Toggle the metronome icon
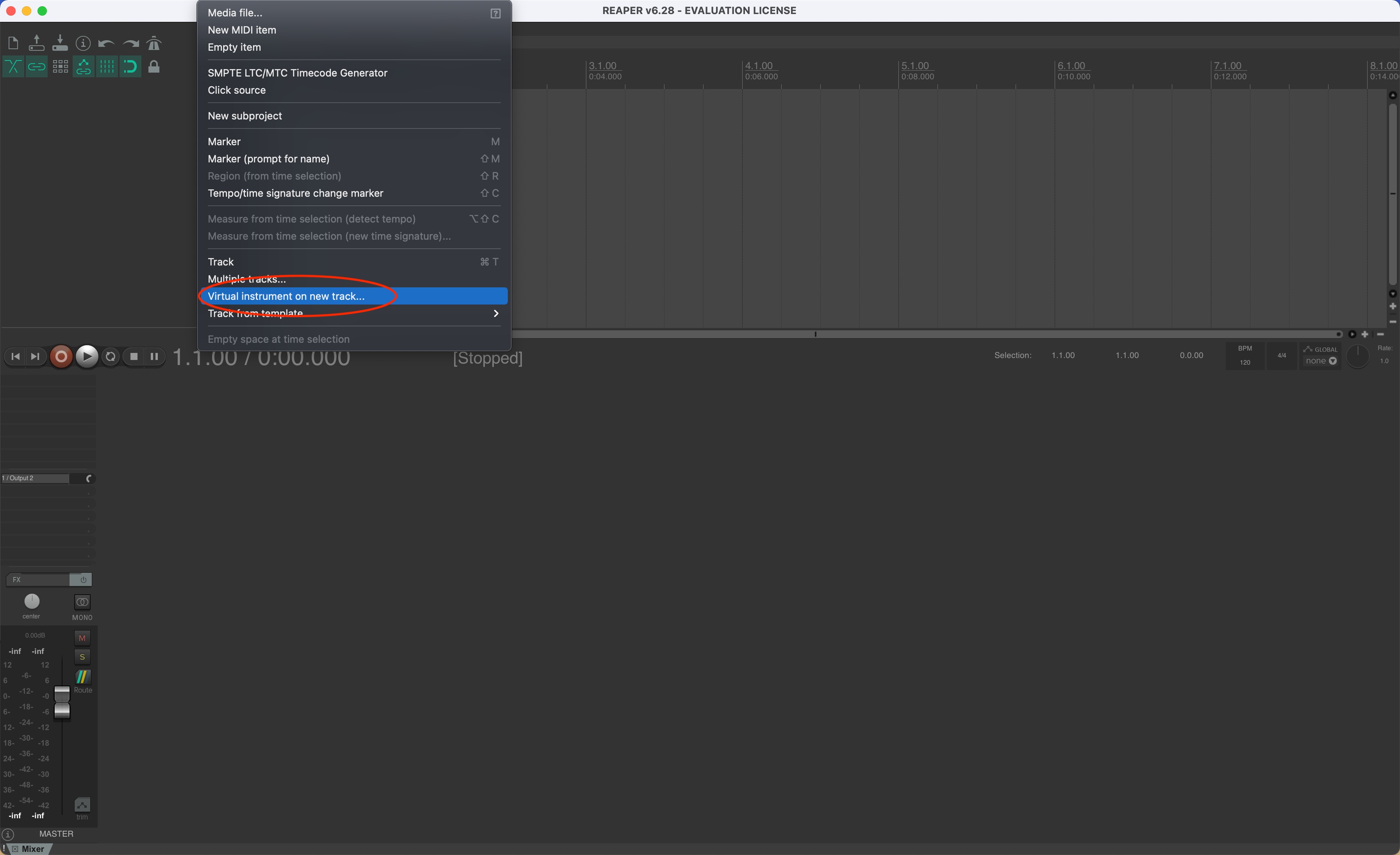This screenshot has height=855, width=1400. [x=154, y=43]
